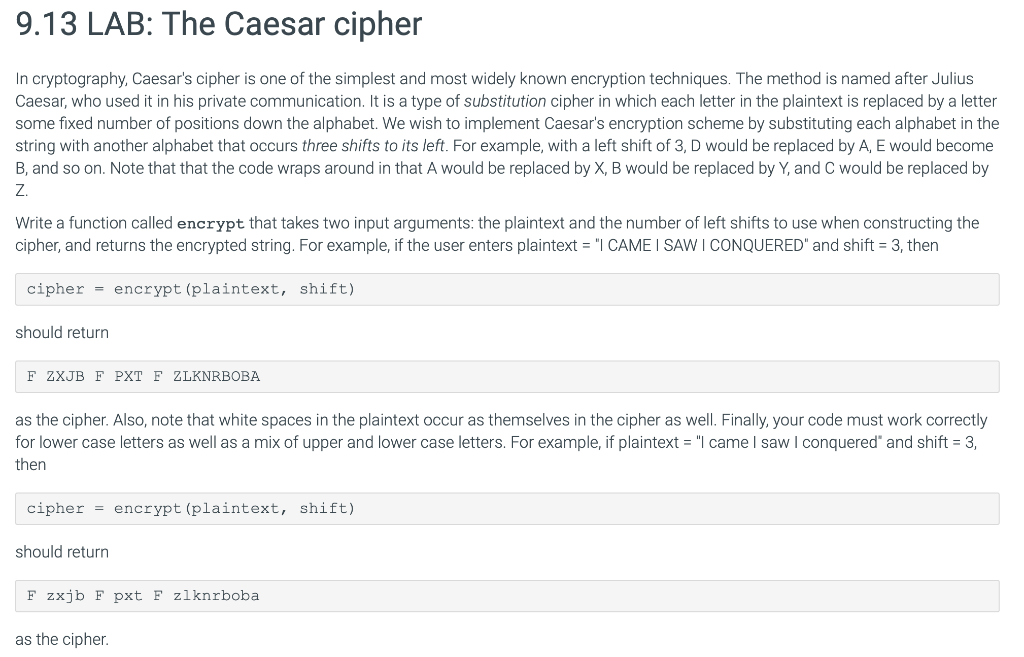Viewport: 1024px width, 657px height.
Task: Click the text 'I CAME I SAW I CONQUERED'
Action: 702,246
